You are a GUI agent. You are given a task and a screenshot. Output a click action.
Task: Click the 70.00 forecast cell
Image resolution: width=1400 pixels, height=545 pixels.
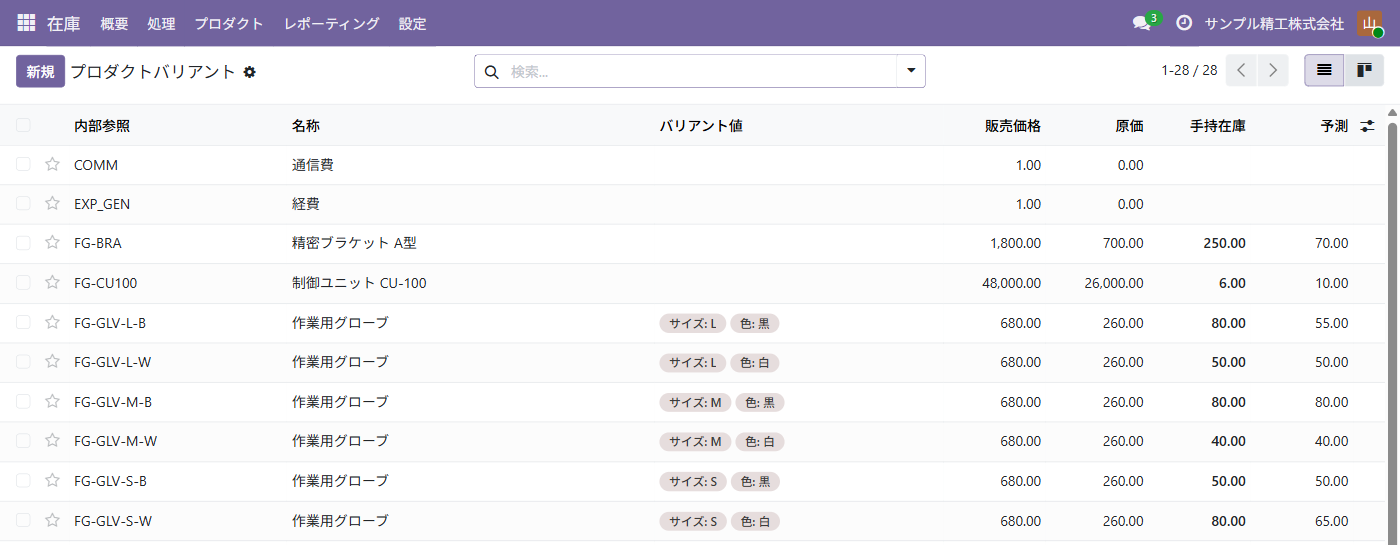point(1332,243)
